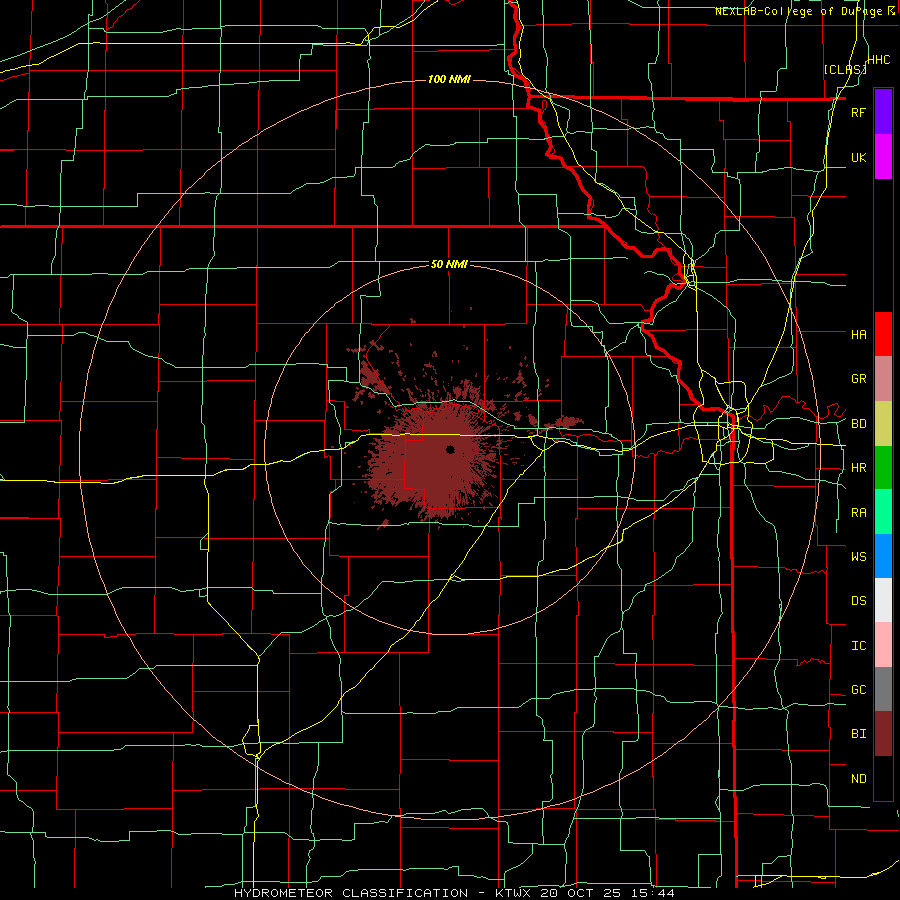This screenshot has width=900, height=900.
Task: Select the GC gray legend swatch
Action: pos(883,689)
